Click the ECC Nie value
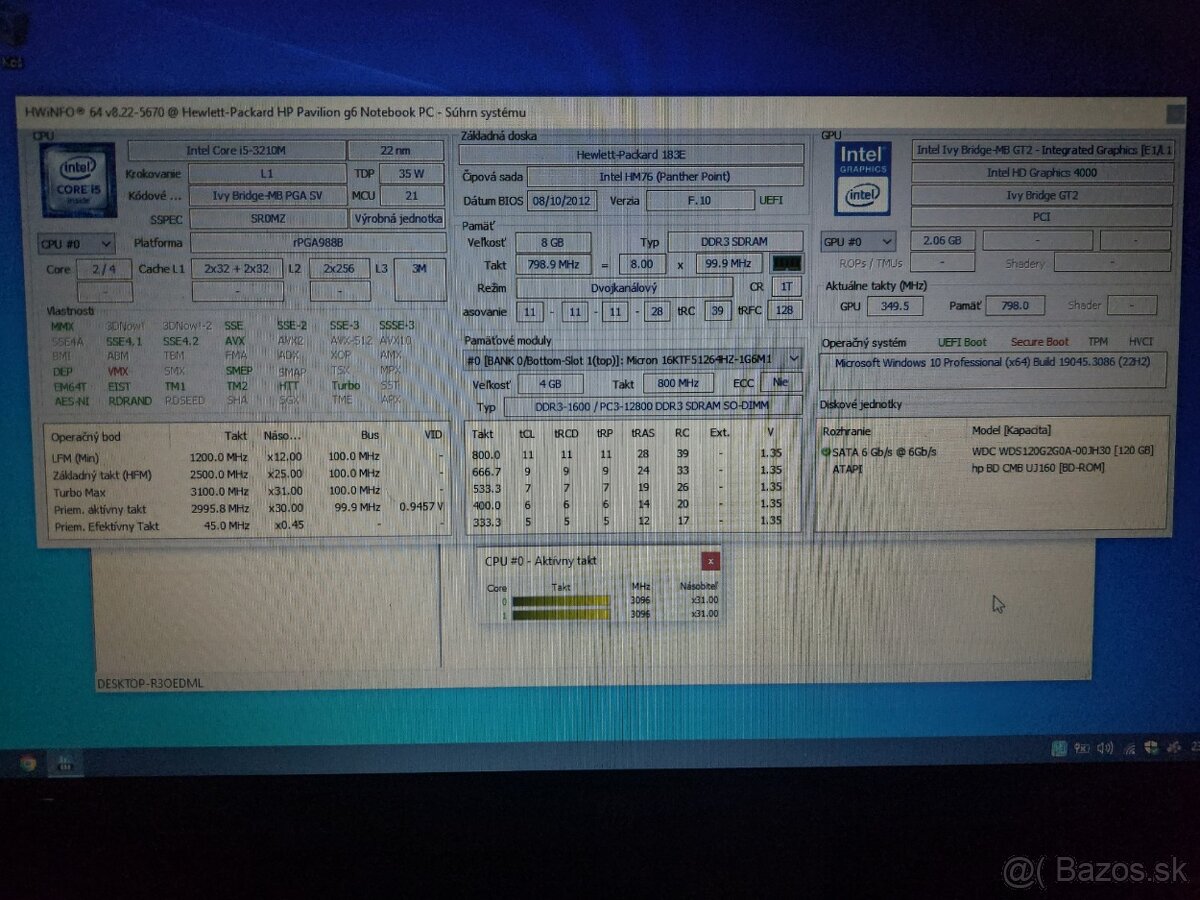1200x900 pixels. coord(780,382)
